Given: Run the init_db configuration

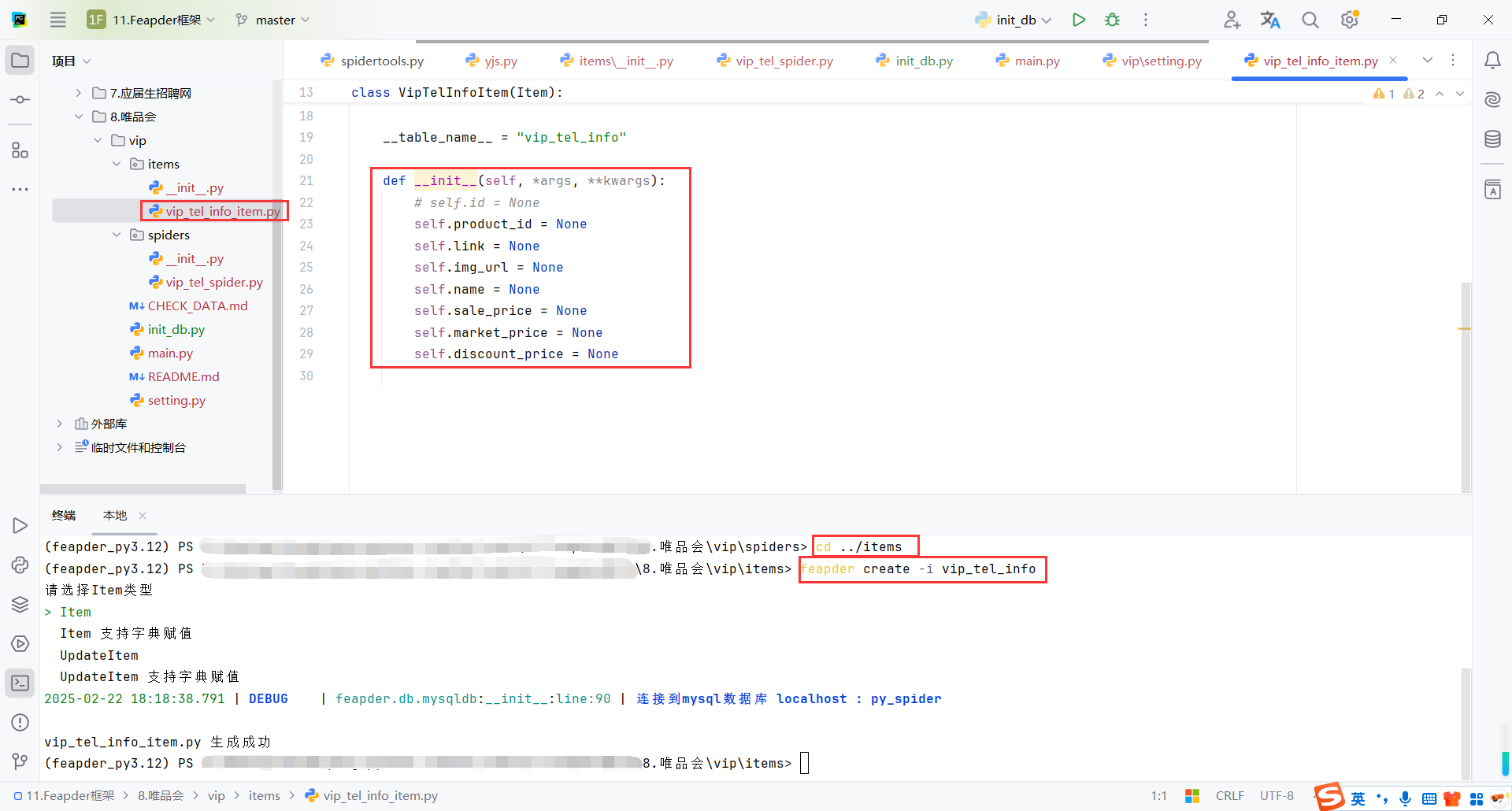Looking at the screenshot, I should pyautogui.click(x=1079, y=20).
